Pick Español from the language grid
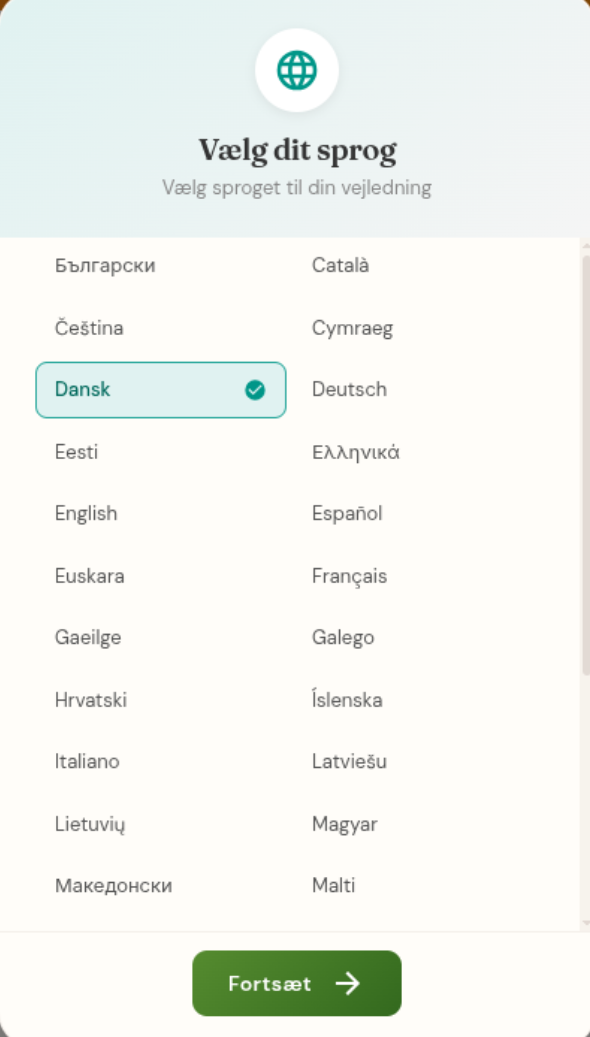Screen dimensions: 590x1037 (418, 514)
